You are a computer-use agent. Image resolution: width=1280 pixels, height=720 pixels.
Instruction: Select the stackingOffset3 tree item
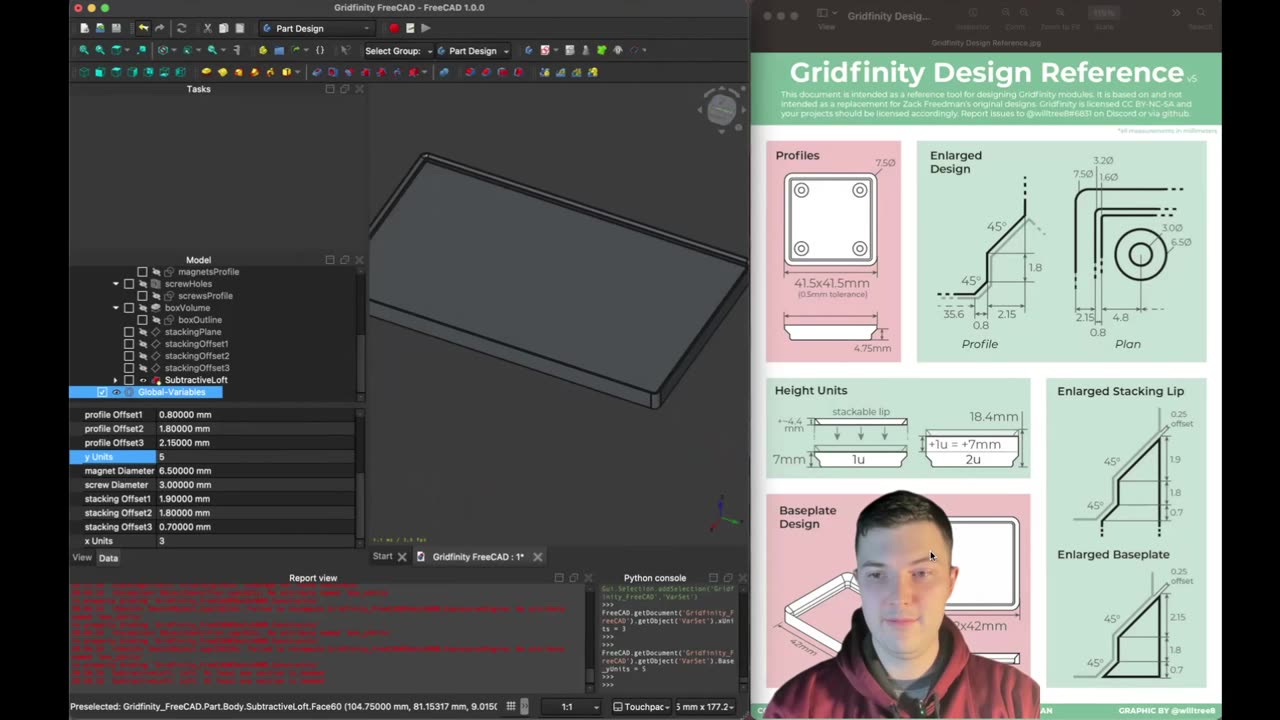coord(197,368)
